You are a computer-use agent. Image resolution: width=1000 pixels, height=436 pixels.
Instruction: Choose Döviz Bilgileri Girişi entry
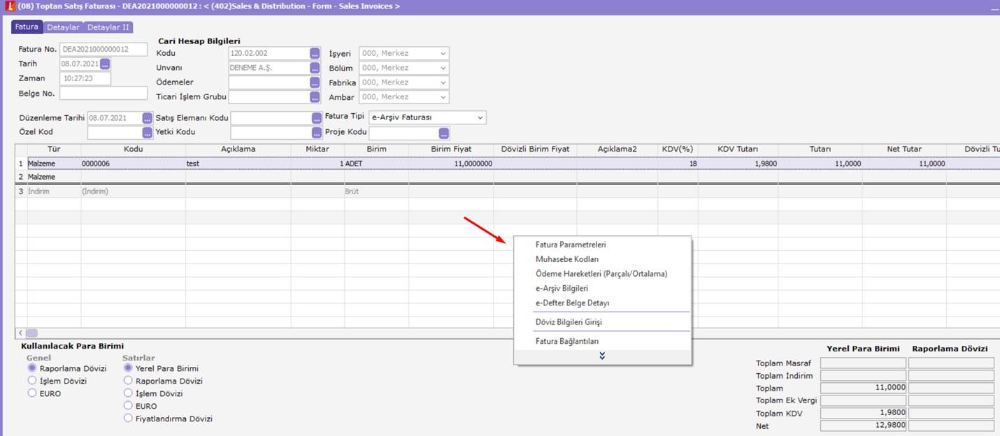pos(569,322)
